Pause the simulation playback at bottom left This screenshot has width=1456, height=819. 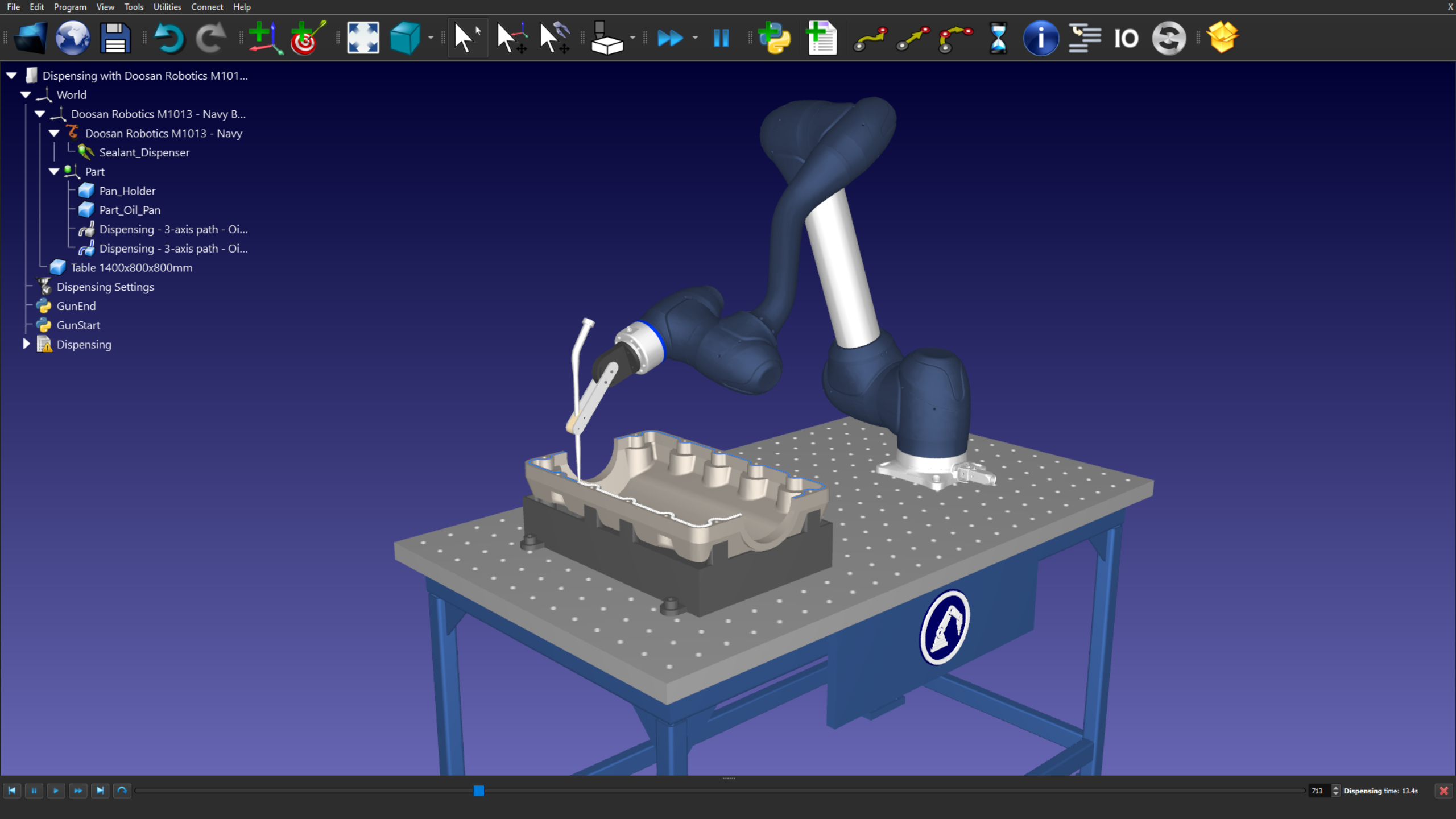tap(34, 791)
